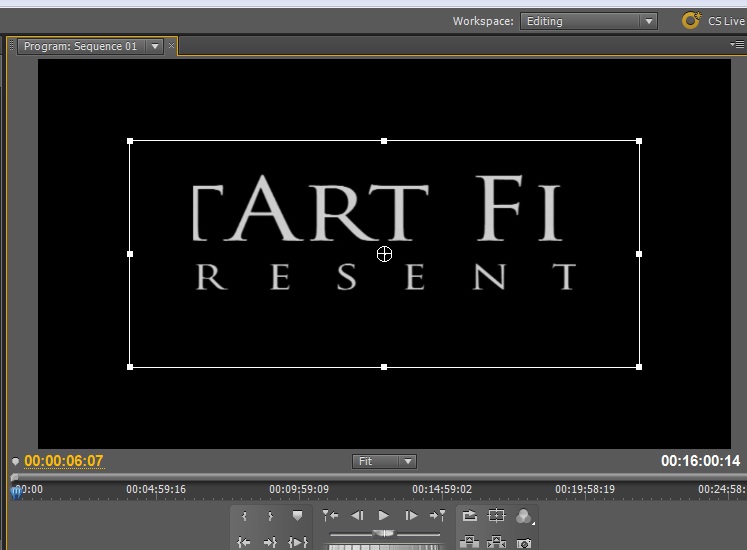Viewport: 747px width, 550px height.
Task: Click the ruler at 00:19:58:19
Action: point(585,489)
